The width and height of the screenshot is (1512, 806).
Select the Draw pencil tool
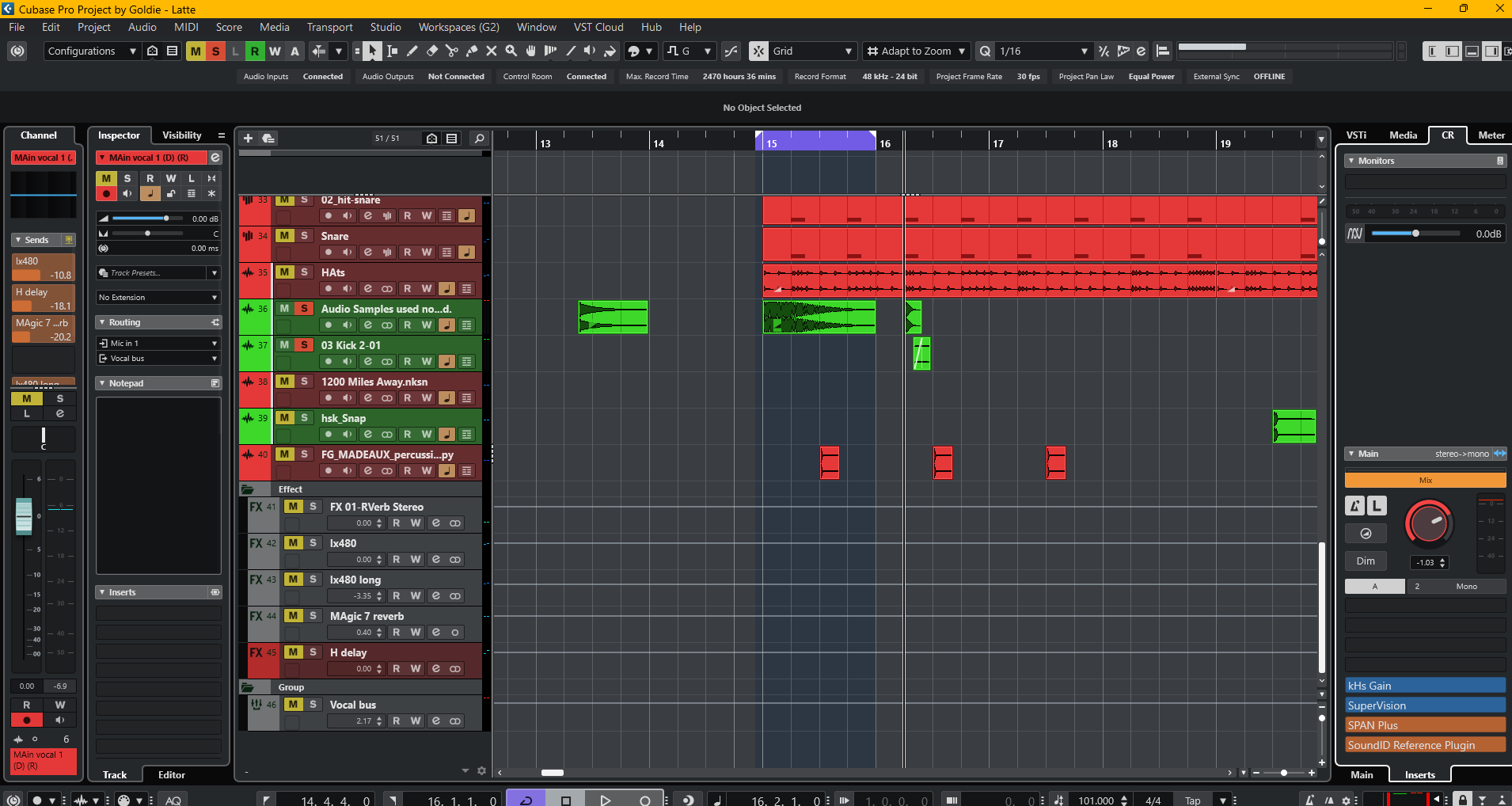(x=412, y=51)
